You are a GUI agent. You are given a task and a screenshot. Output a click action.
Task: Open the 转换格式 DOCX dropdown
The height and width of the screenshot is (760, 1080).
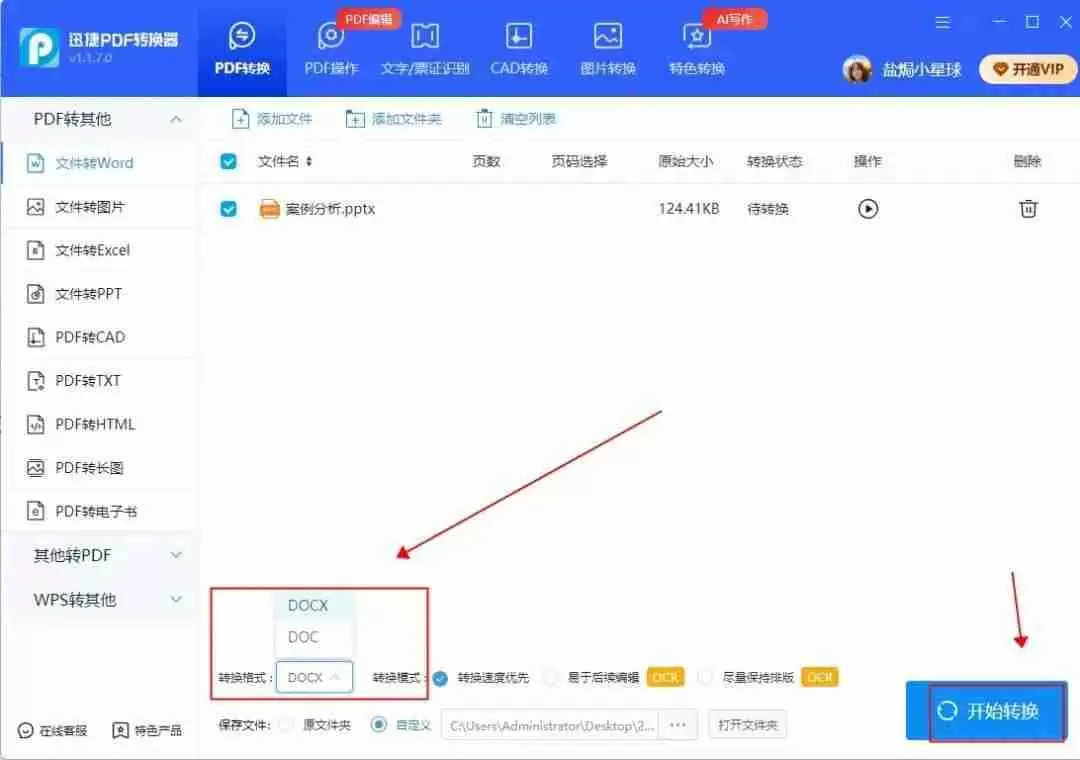point(314,677)
